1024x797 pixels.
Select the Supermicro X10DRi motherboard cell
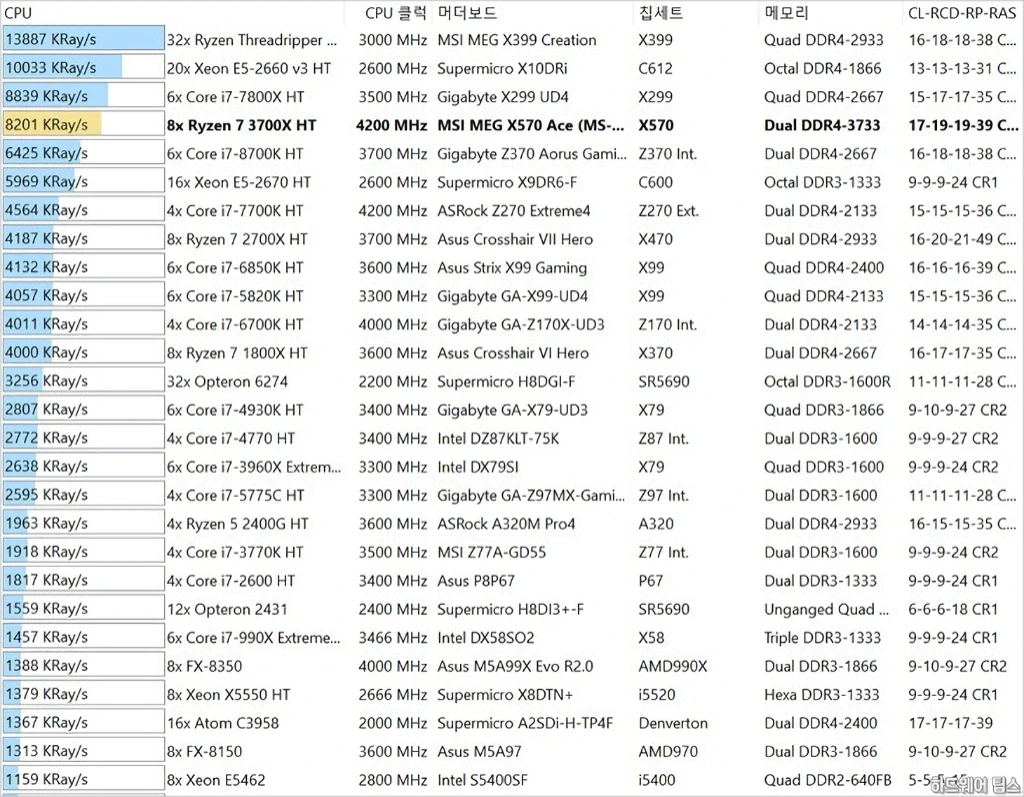pos(502,69)
